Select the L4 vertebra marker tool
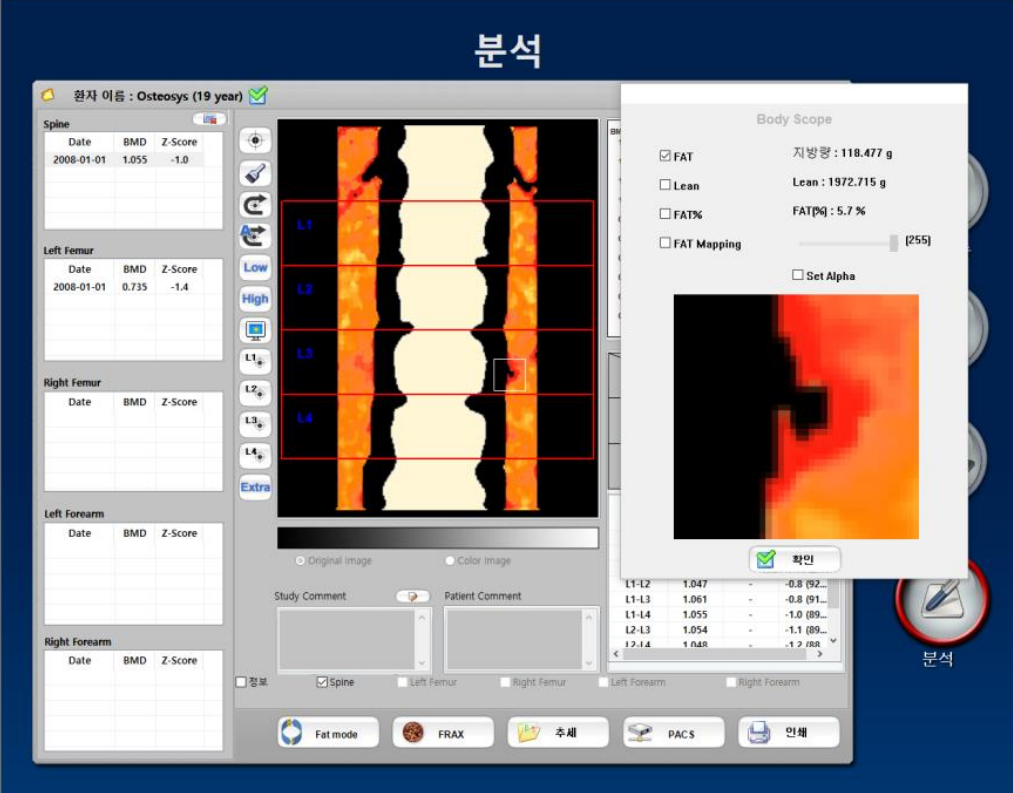 tap(255, 455)
